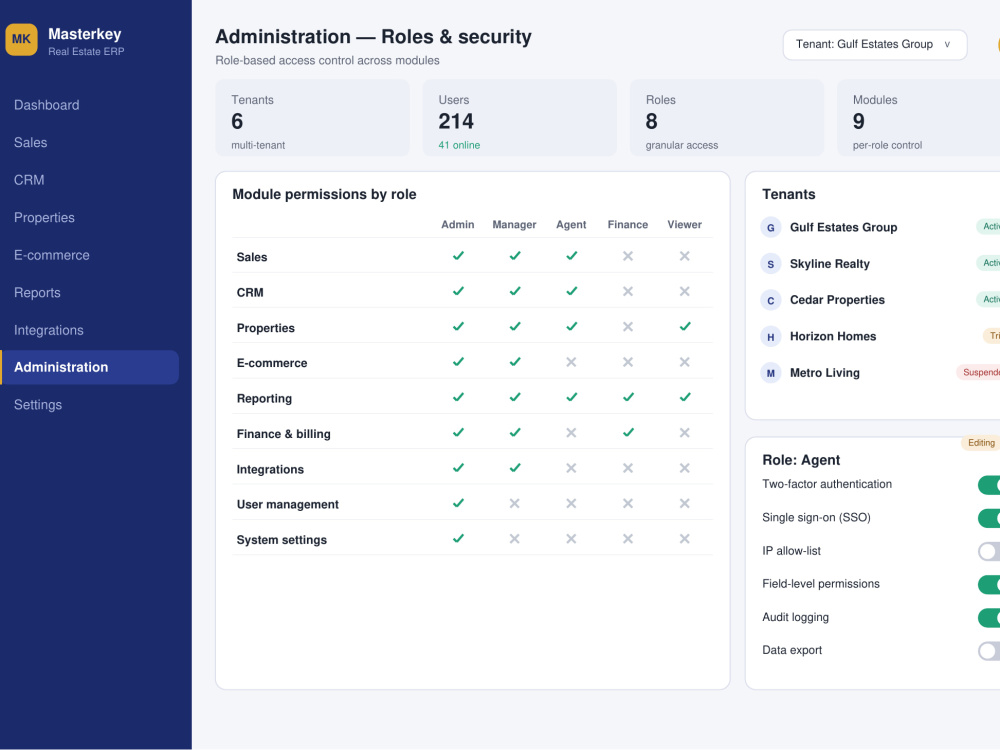Open CRM from the sidebar
Image resolution: width=1000 pixels, height=750 pixels.
[29, 180]
